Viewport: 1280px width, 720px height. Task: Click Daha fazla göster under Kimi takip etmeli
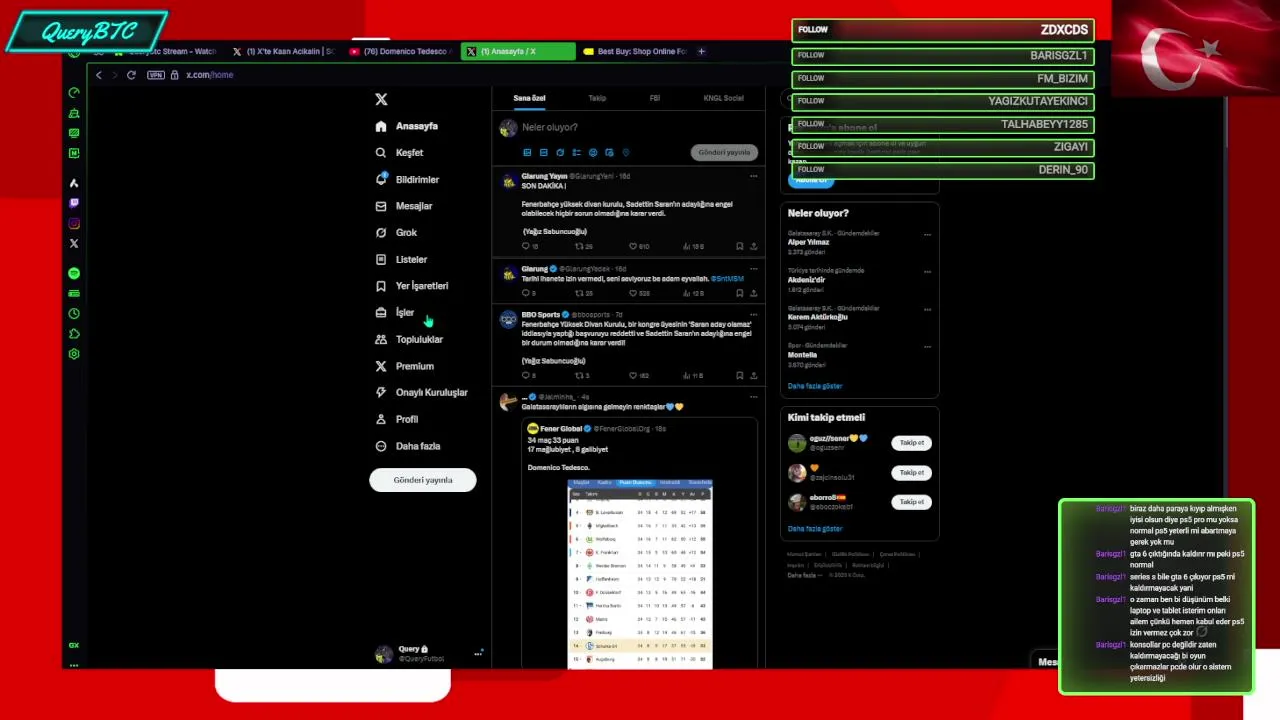click(815, 528)
